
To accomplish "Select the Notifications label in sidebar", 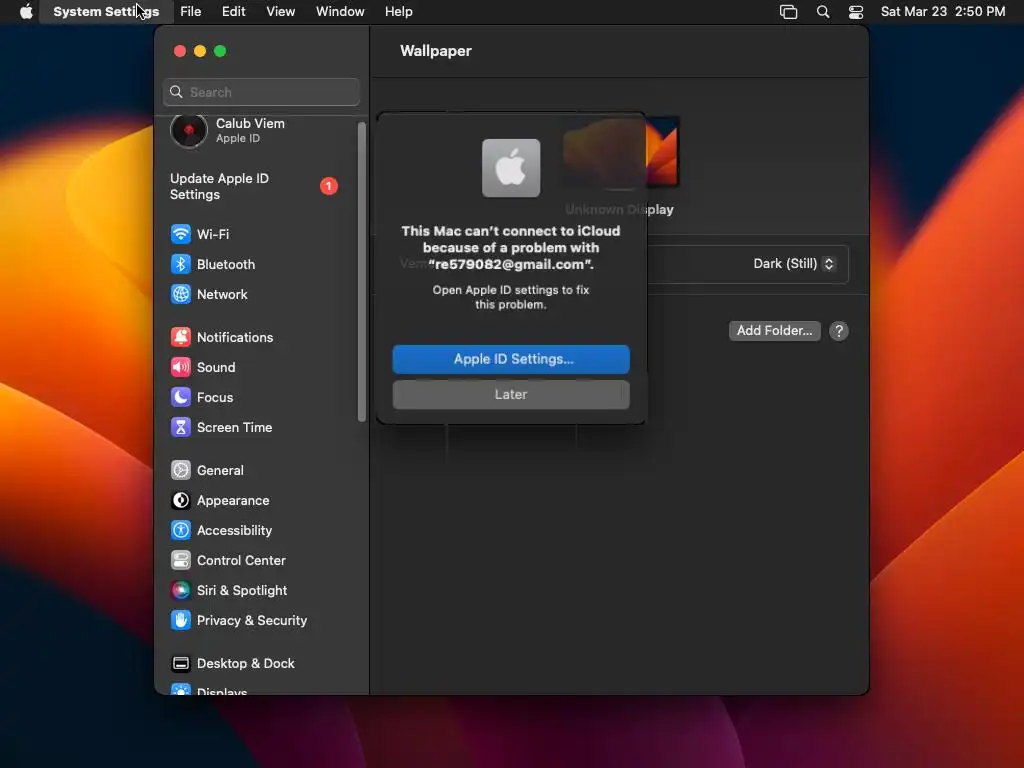I will [x=235, y=337].
